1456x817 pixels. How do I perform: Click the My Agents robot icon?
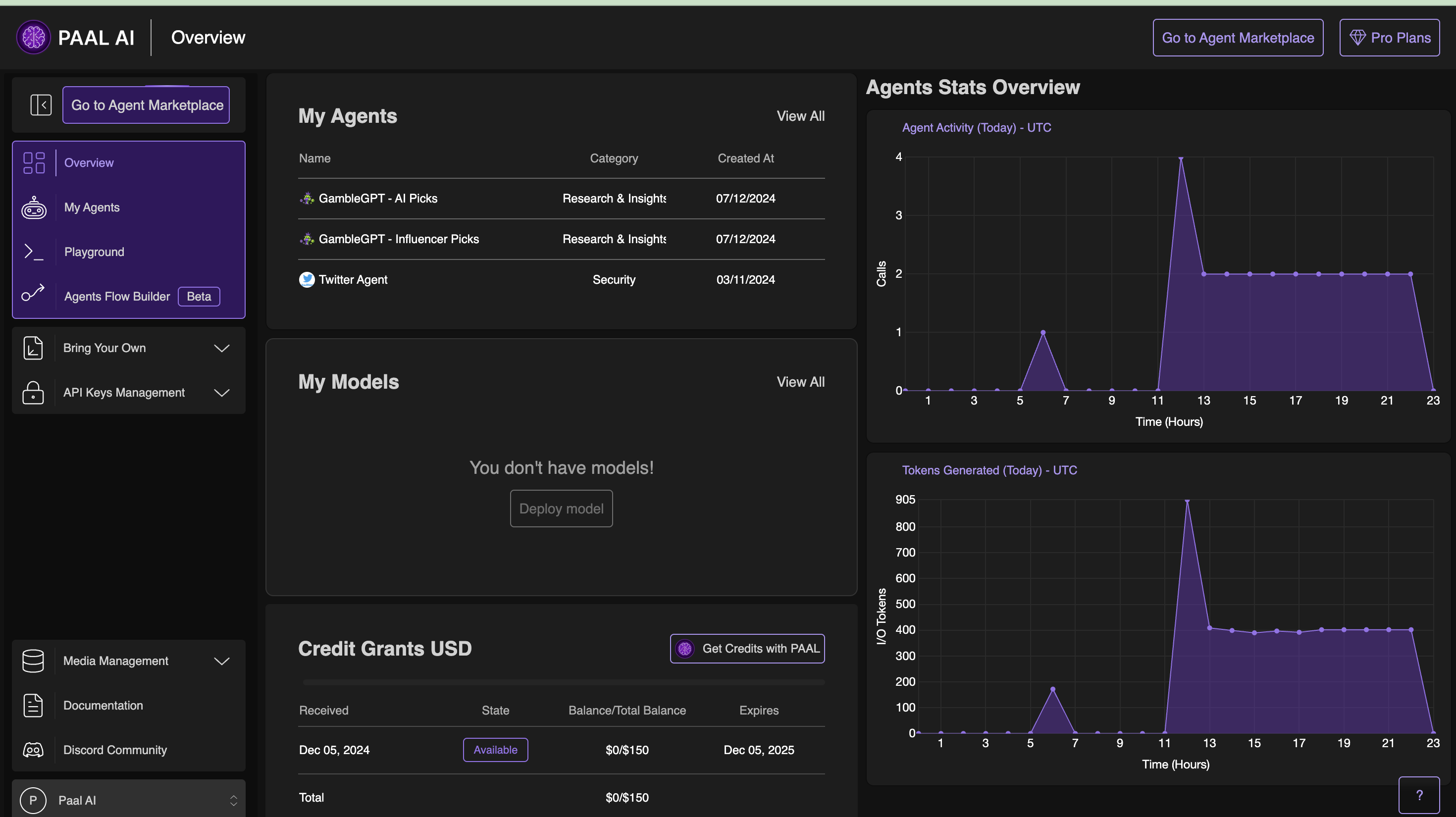tap(34, 207)
